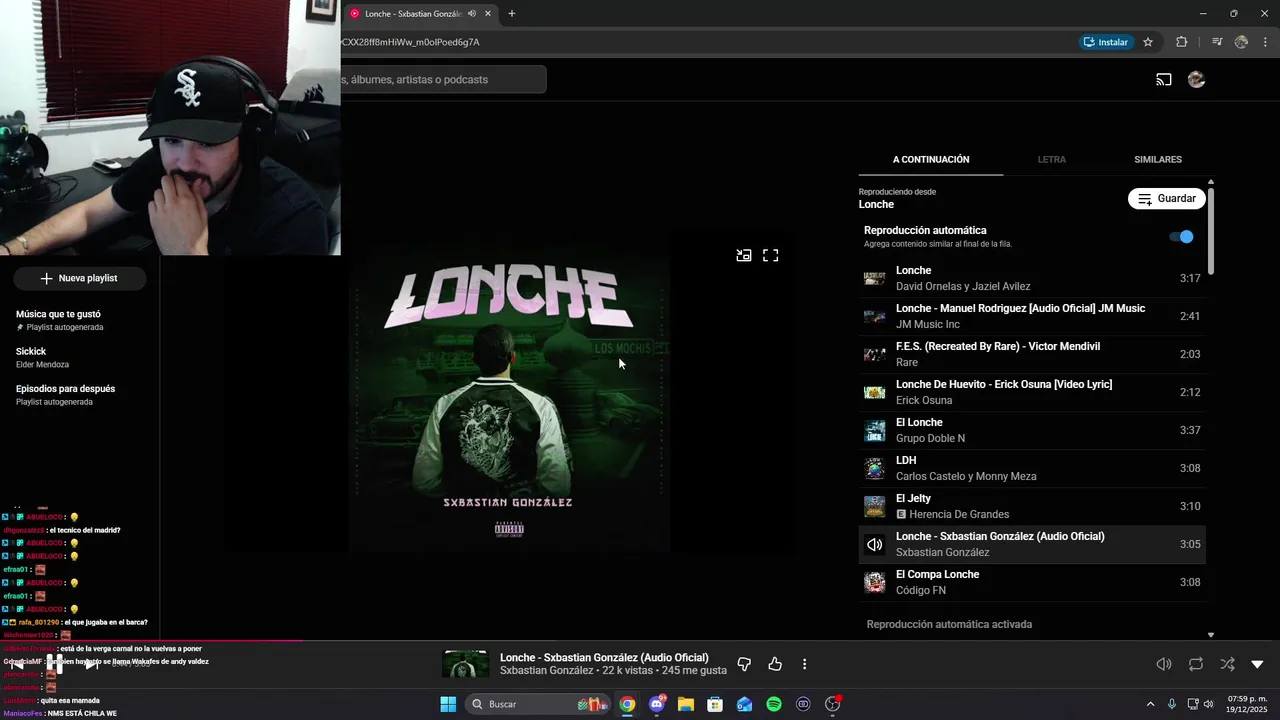The height and width of the screenshot is (720, 1280).
Task: Select the A CONTINUACIÓN tab
Action: pyautogui.click(x=931, y=159)
